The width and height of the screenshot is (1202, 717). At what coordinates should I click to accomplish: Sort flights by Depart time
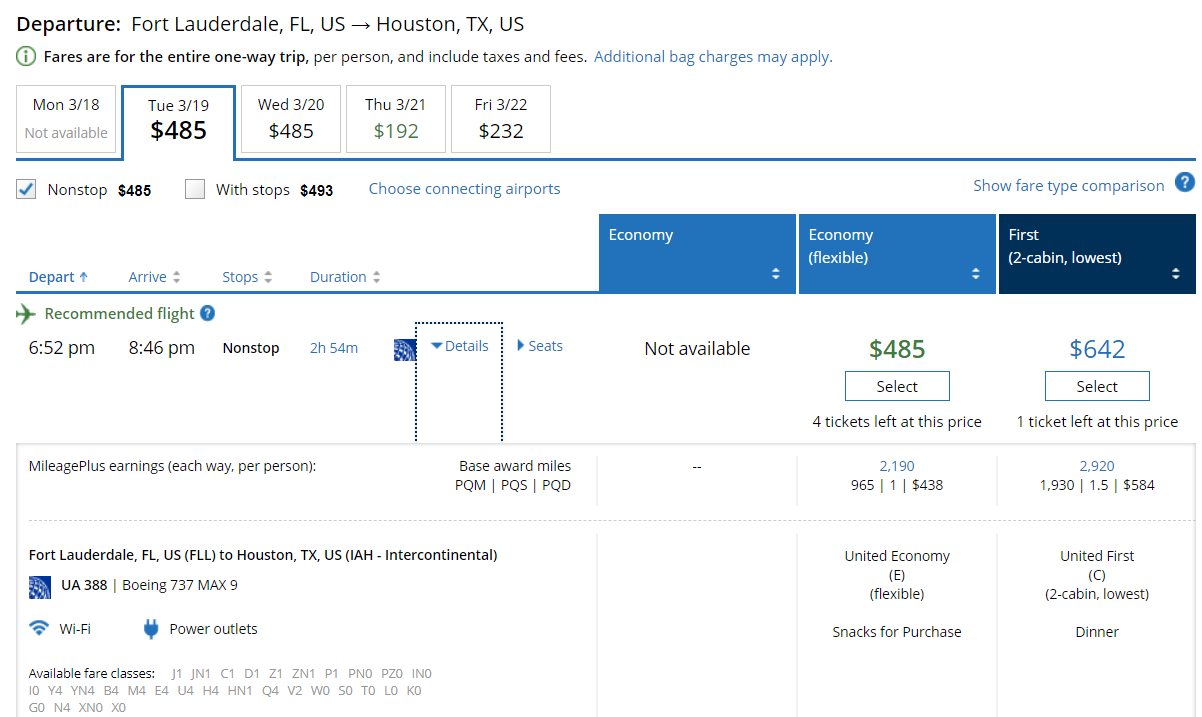tap(58, 277)
